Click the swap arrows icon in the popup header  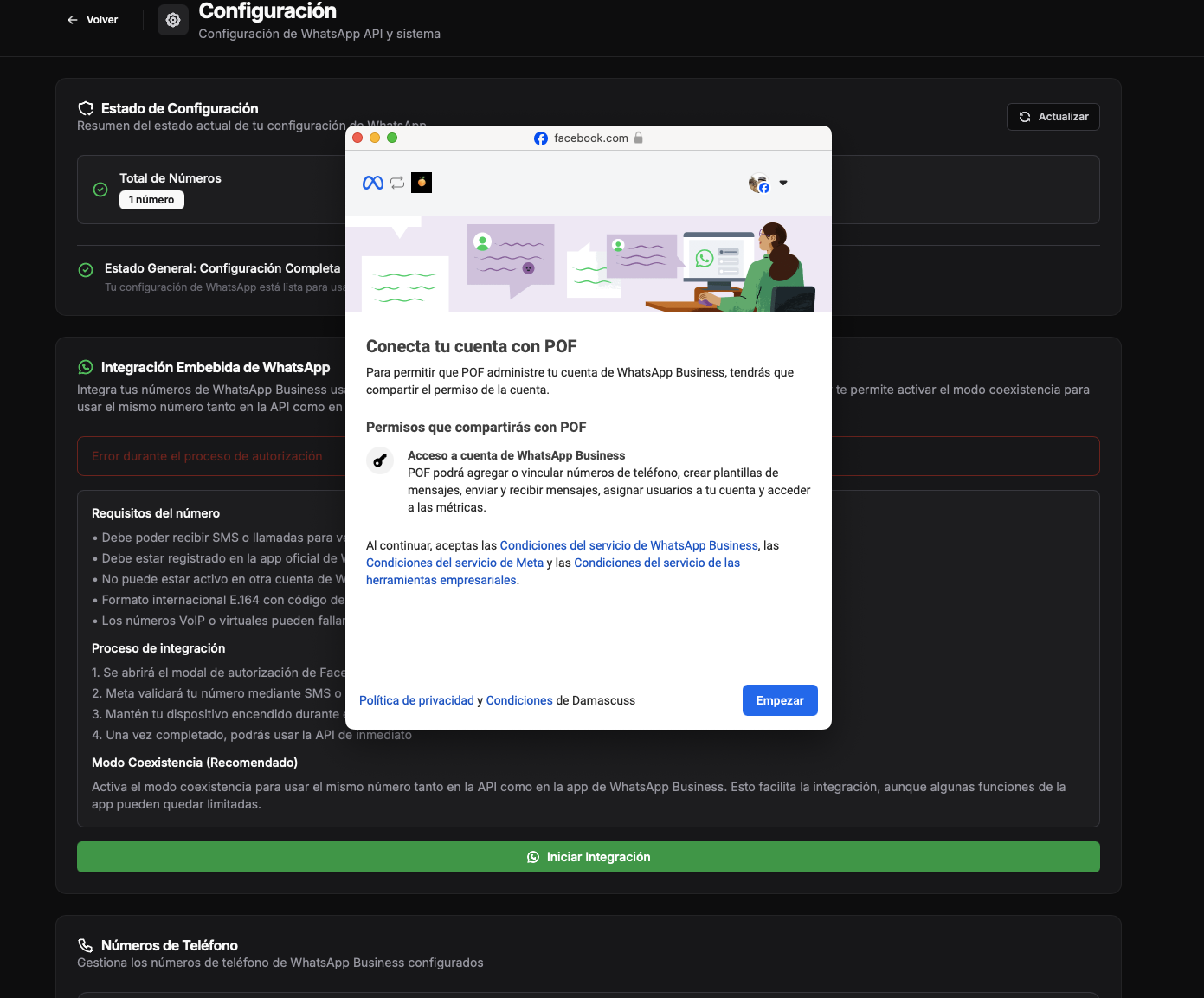click(397, 183)
